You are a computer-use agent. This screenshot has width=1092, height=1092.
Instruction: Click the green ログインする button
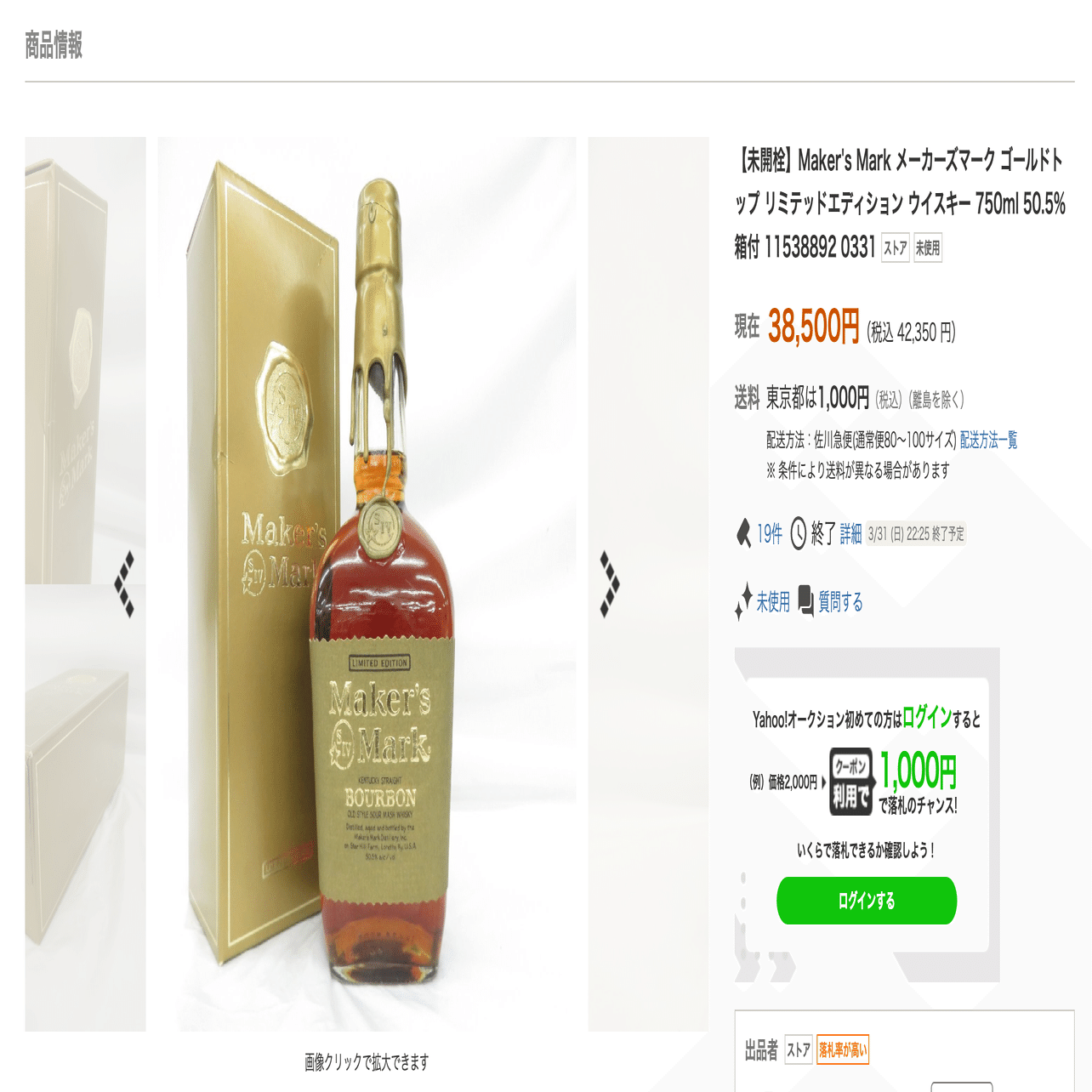[x=867, y=901]
